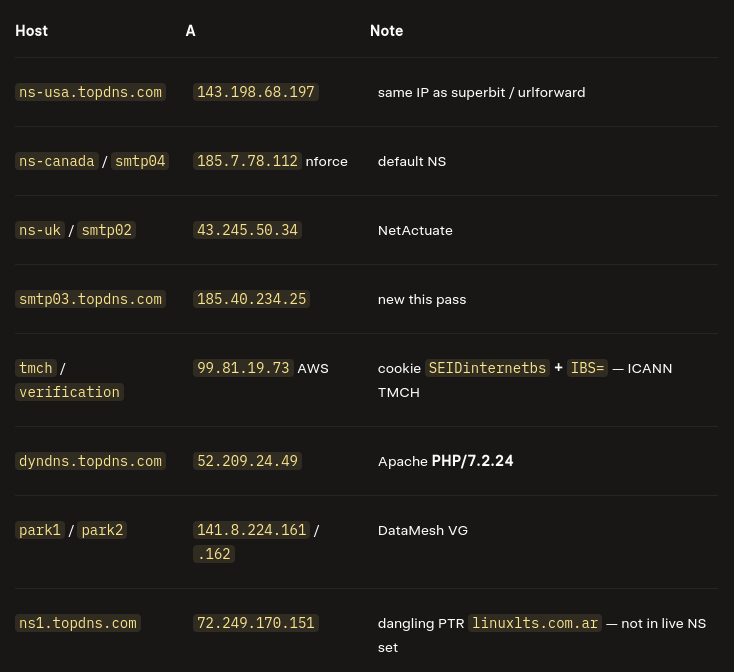Select the 185.40.234.25 IP address

pyautogui.click(x=251, y=299)
